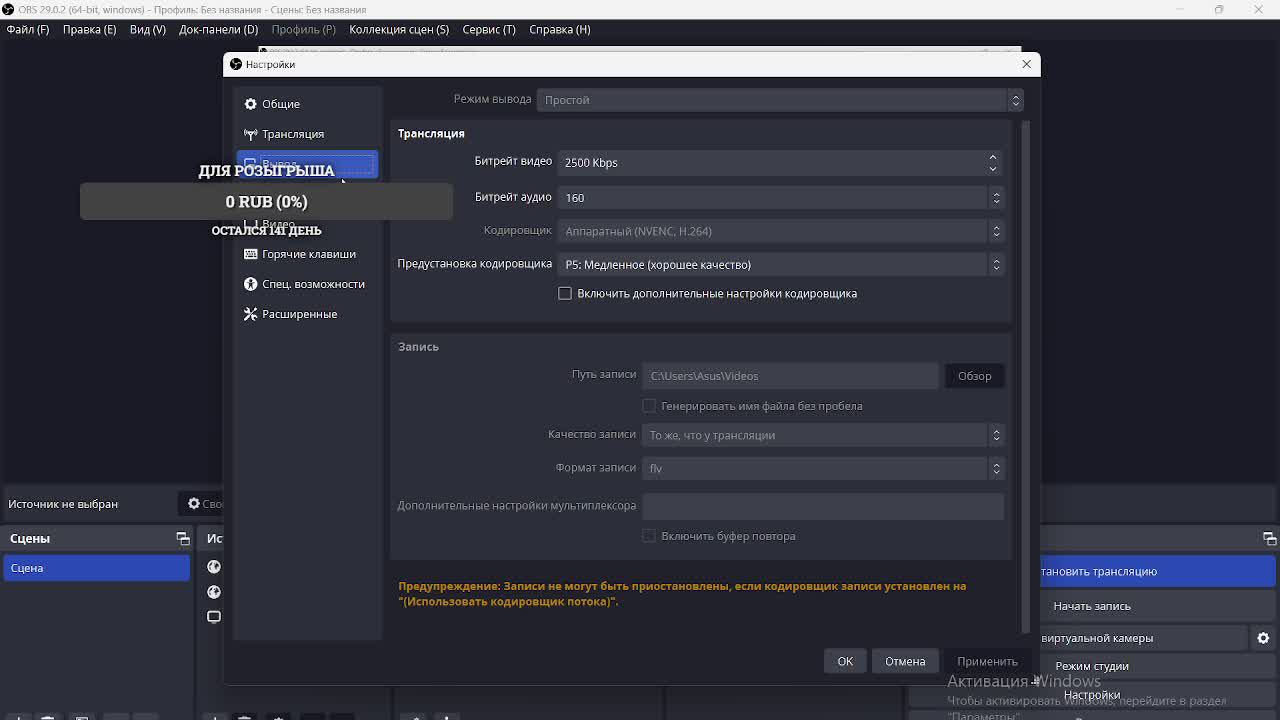This screenshot has width=1280, height=720.
Task: Click the Битрейт видео value field
Action: 771,162
